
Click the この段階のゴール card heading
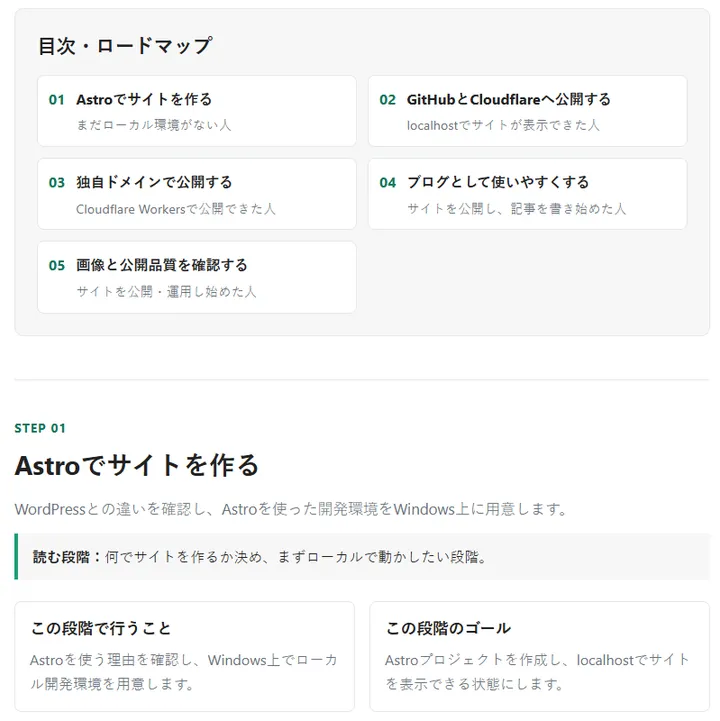448,628
